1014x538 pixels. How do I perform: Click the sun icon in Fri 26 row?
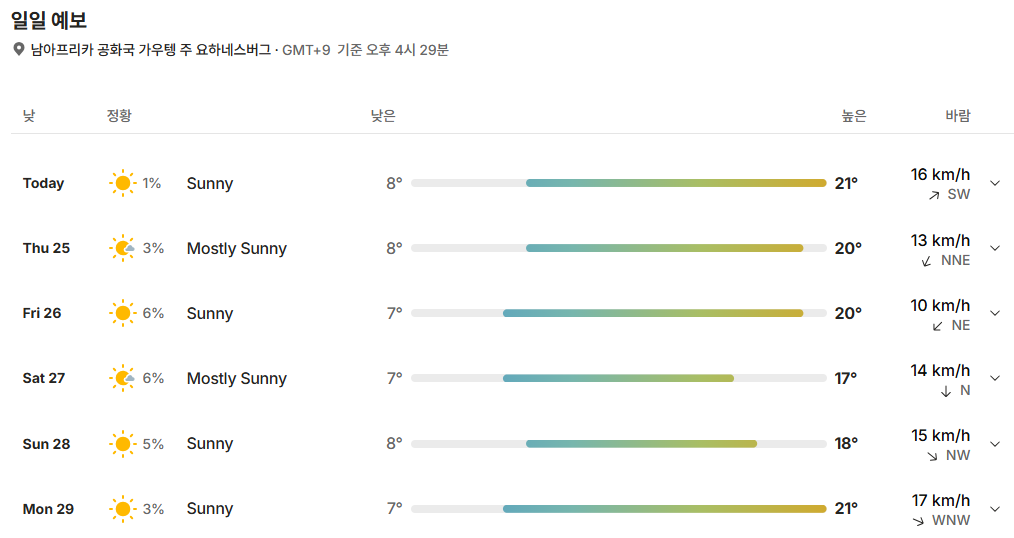pos(122,313)
